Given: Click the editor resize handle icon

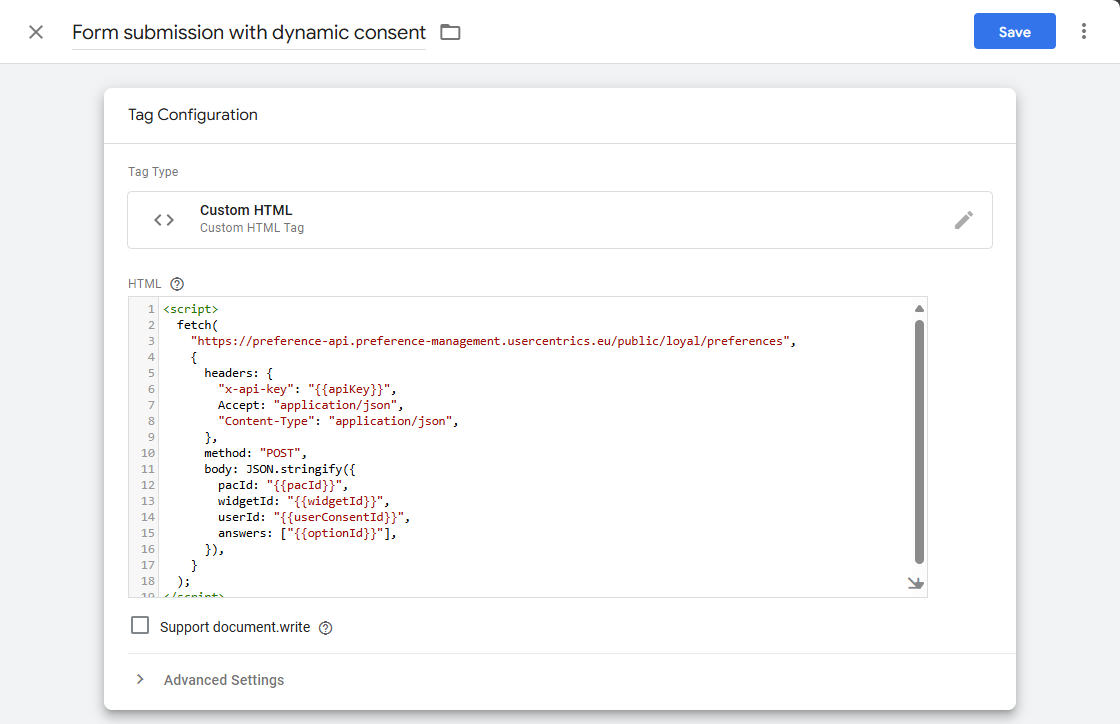Looking at the screenshot, I should (x=916, y=583).
